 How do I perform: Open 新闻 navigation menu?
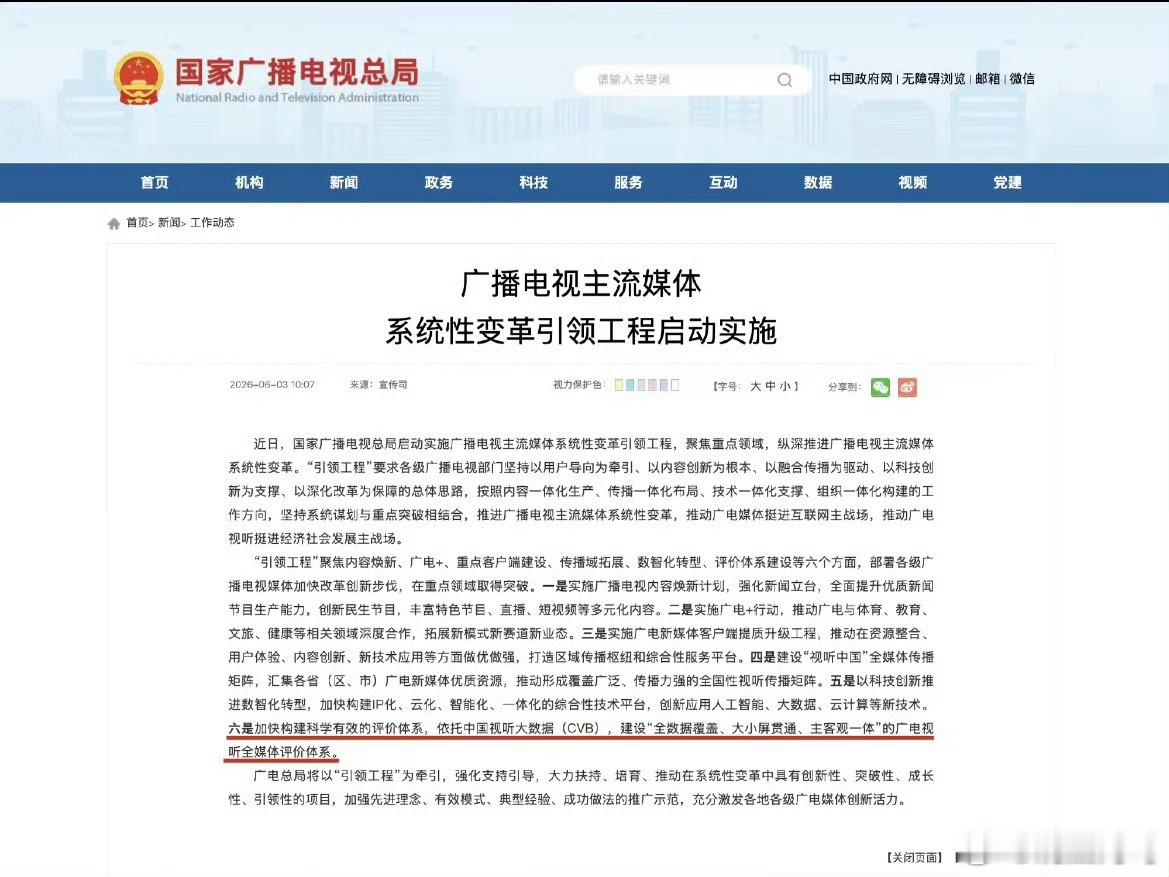point(344,183)
